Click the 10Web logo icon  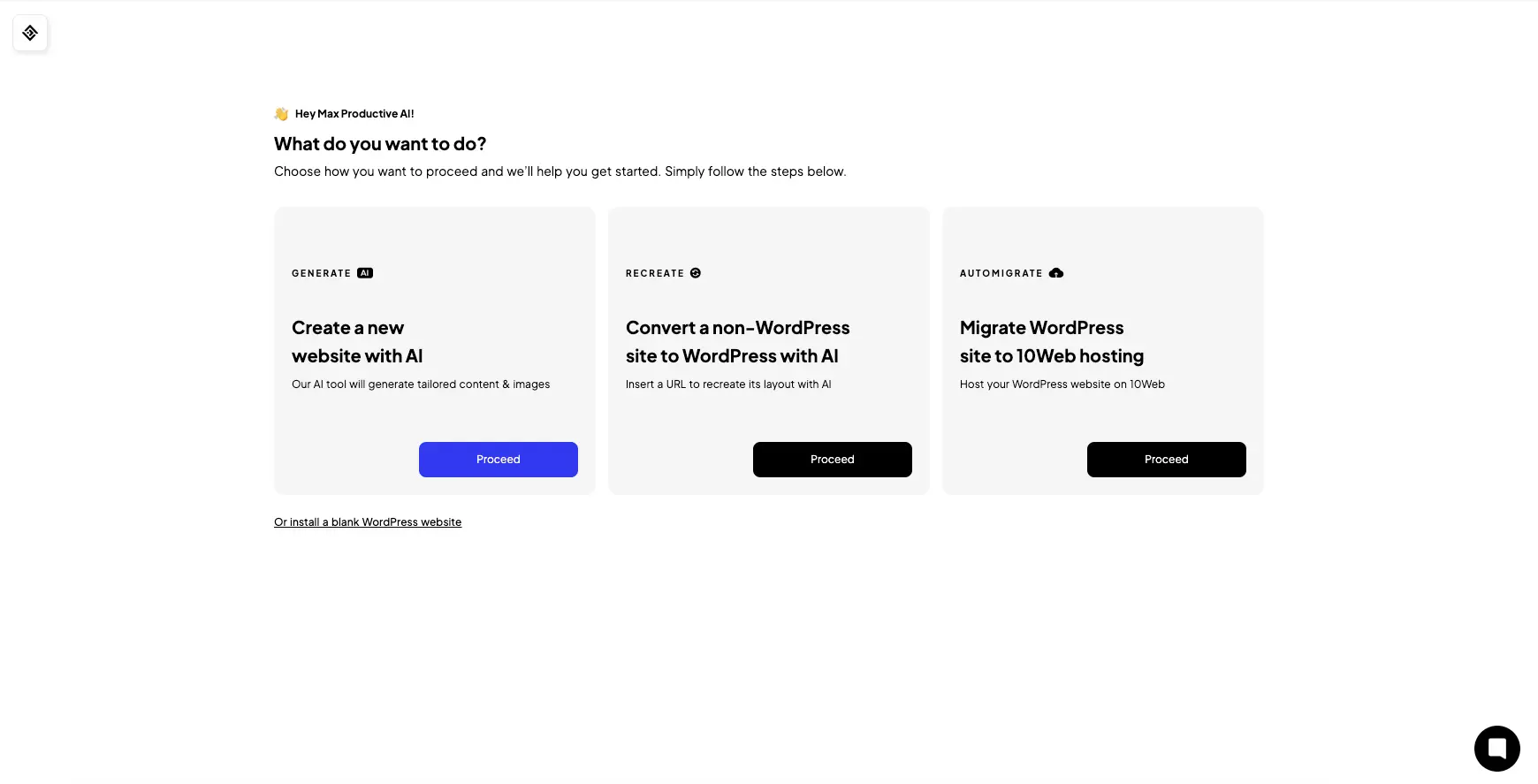click(30, 33)
